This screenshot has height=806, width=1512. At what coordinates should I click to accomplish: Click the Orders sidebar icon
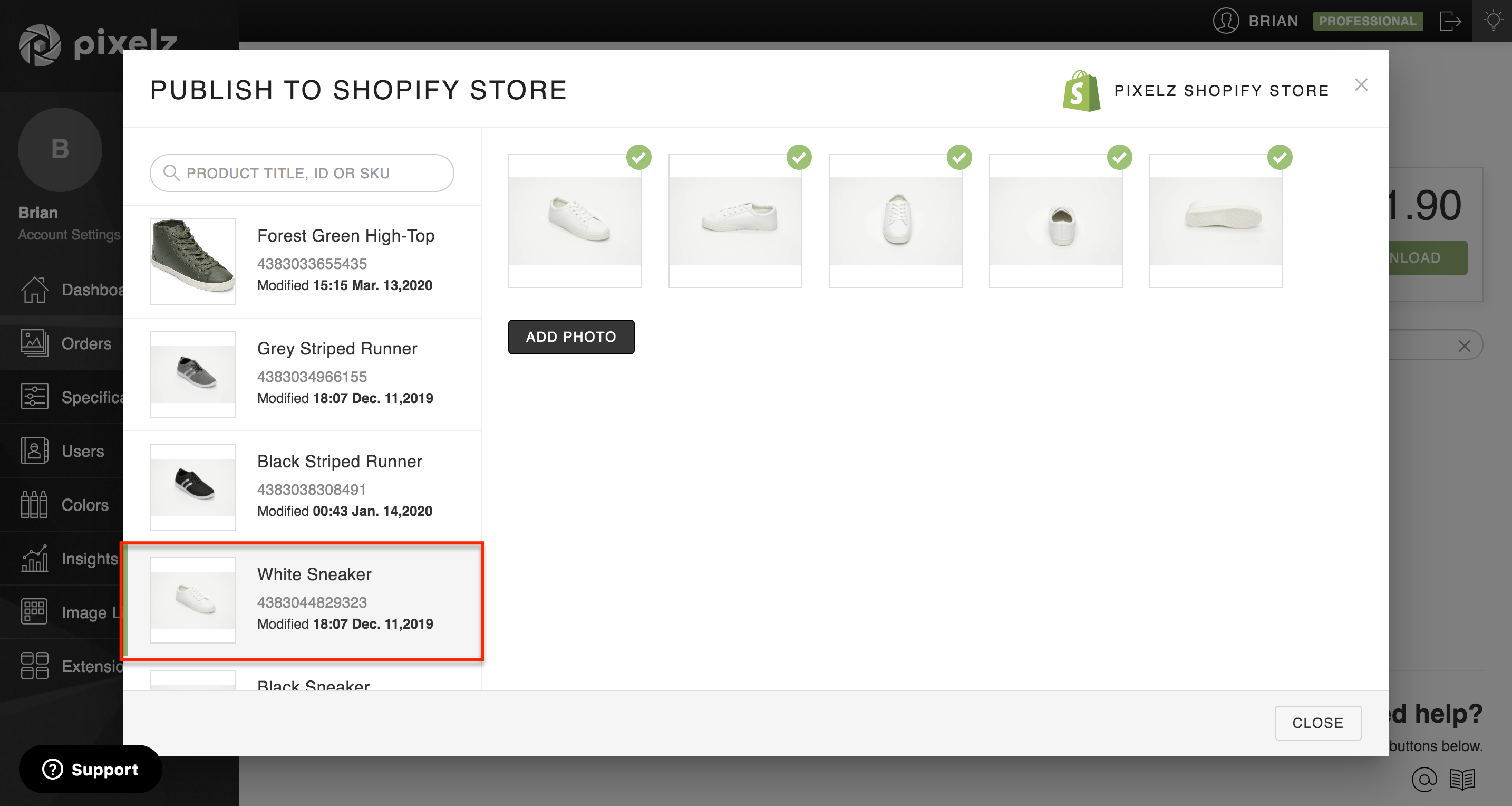click(34, 343)
